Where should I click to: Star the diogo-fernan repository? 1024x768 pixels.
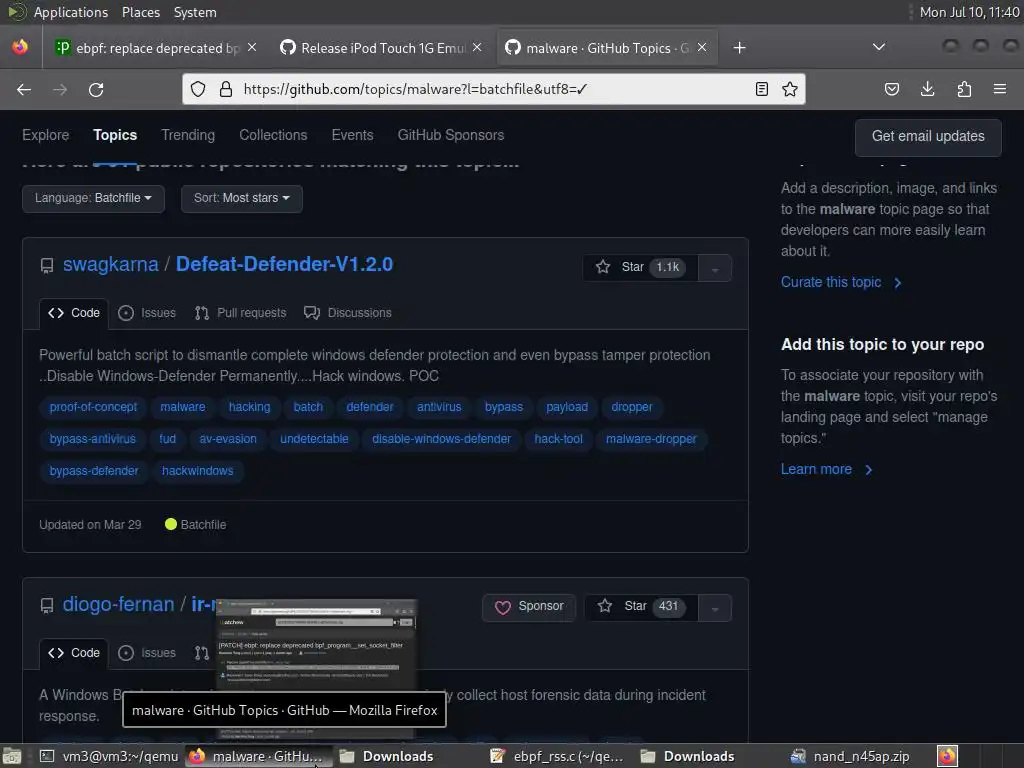click(641, 607)
